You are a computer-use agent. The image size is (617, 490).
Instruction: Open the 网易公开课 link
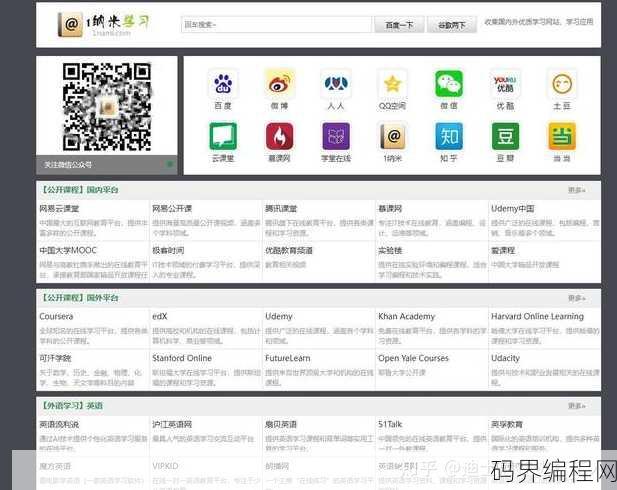click(x=172, y=209)
